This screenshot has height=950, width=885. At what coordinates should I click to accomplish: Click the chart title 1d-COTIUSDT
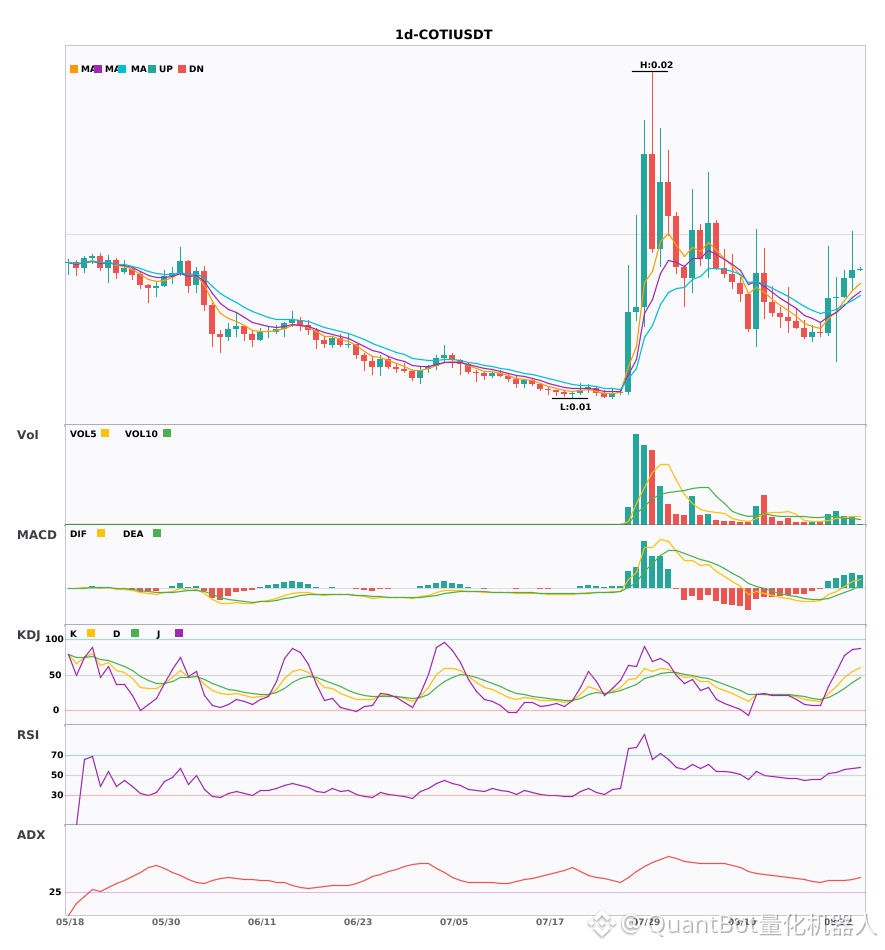tap(443, 35)
